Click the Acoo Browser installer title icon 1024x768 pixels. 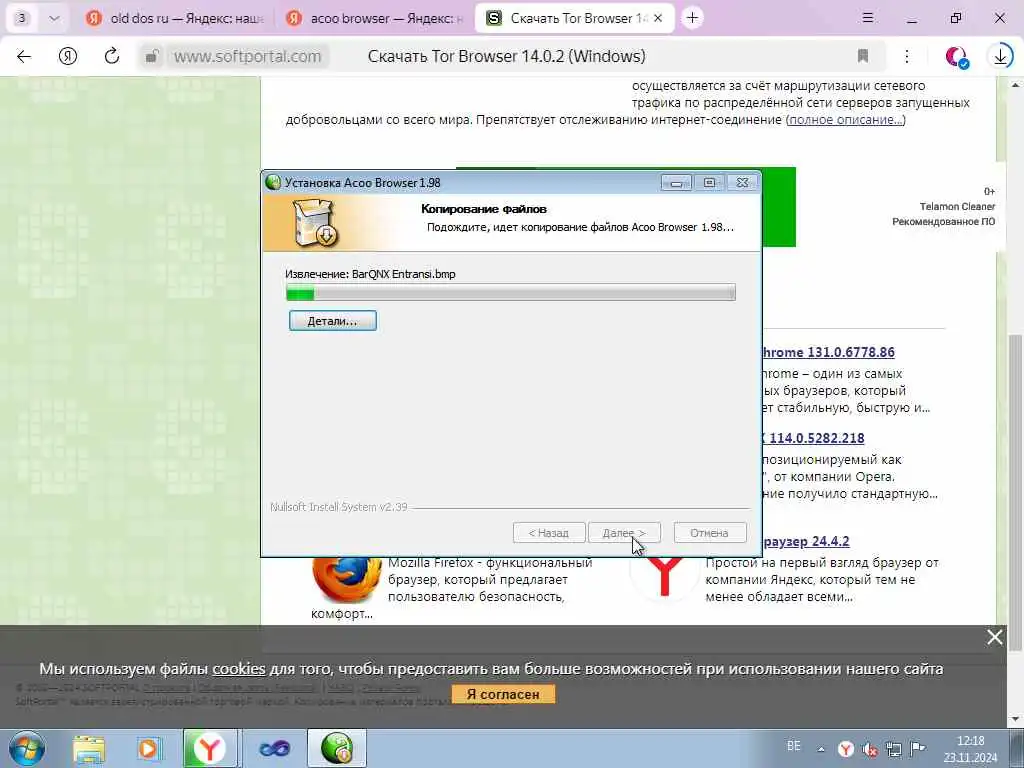pos(274,183)
